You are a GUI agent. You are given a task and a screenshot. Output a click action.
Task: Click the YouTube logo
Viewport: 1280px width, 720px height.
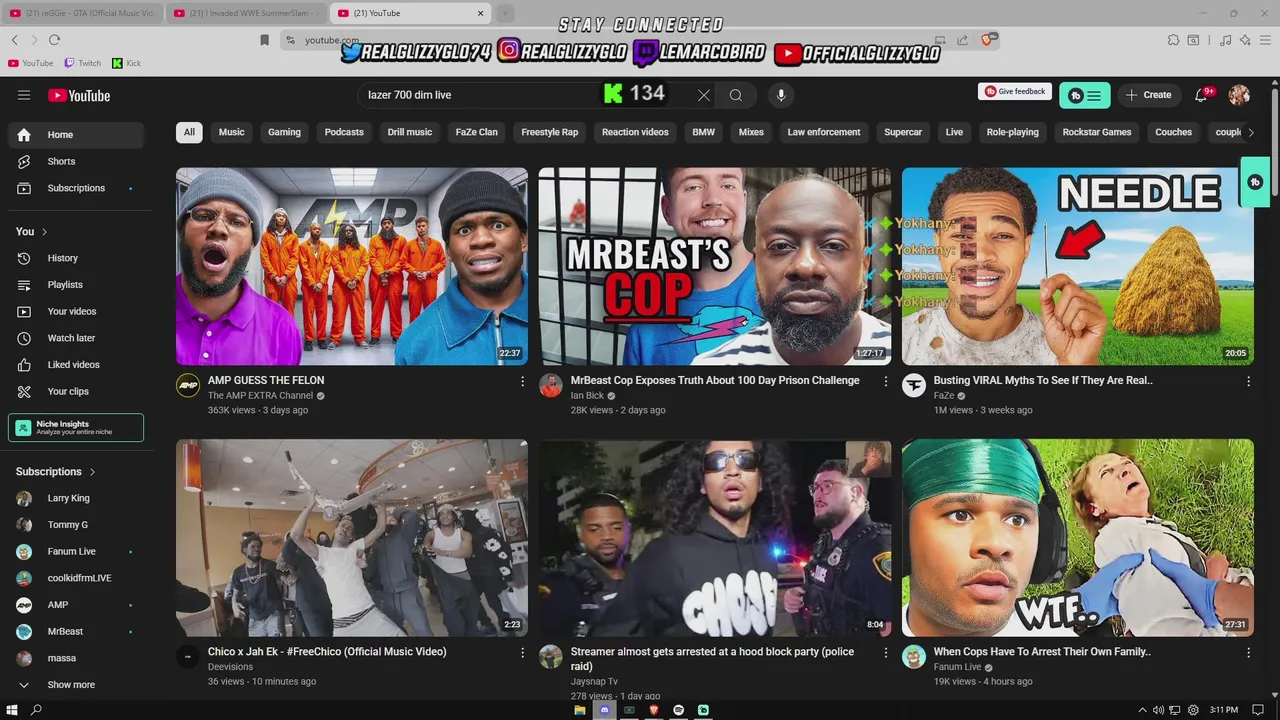click(78, 96)
